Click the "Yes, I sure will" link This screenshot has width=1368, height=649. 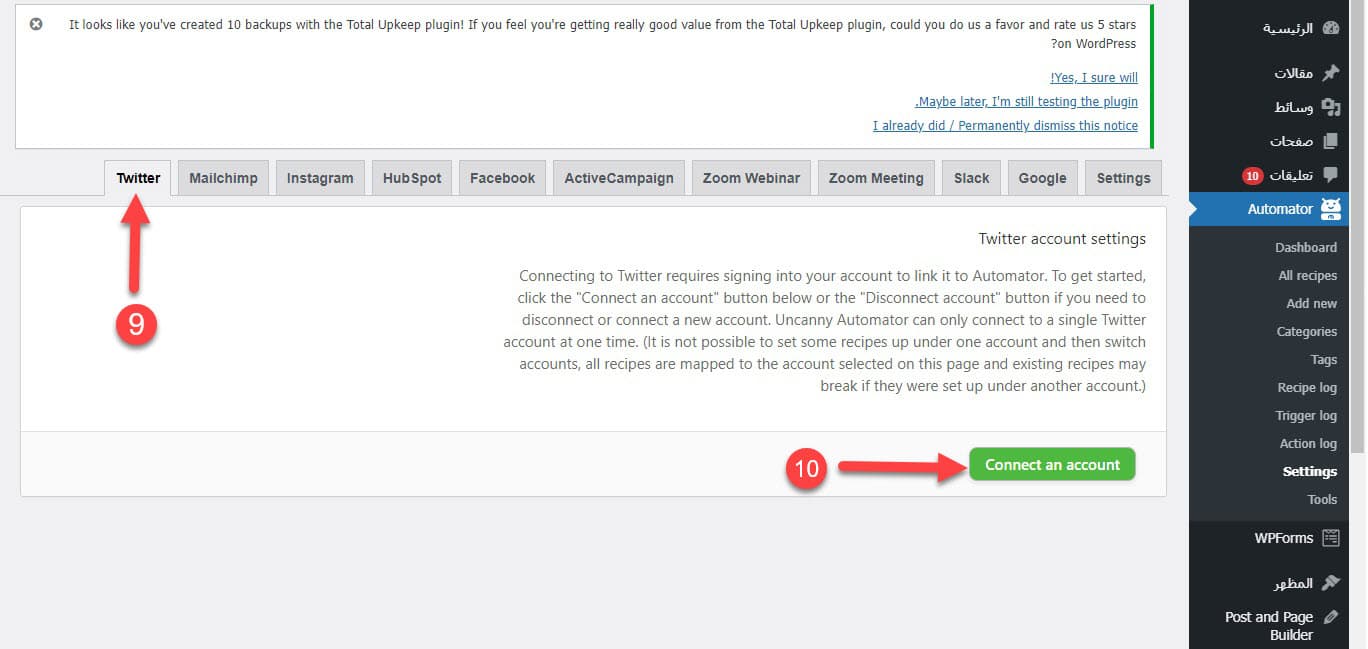tap(1094, 78)
